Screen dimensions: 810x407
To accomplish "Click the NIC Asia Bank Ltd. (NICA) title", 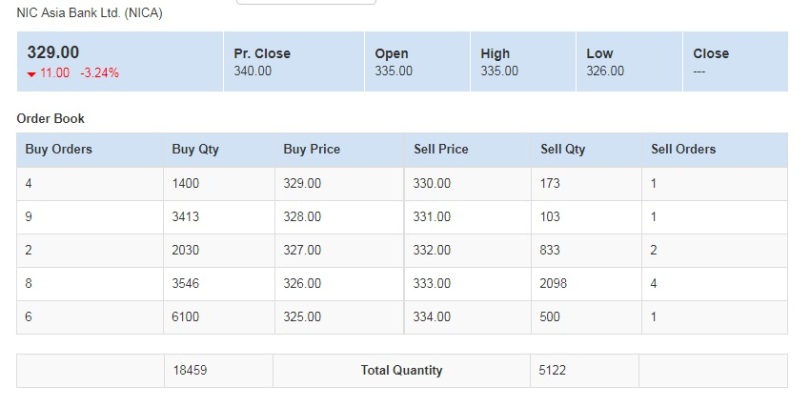I will pos(90,13).
